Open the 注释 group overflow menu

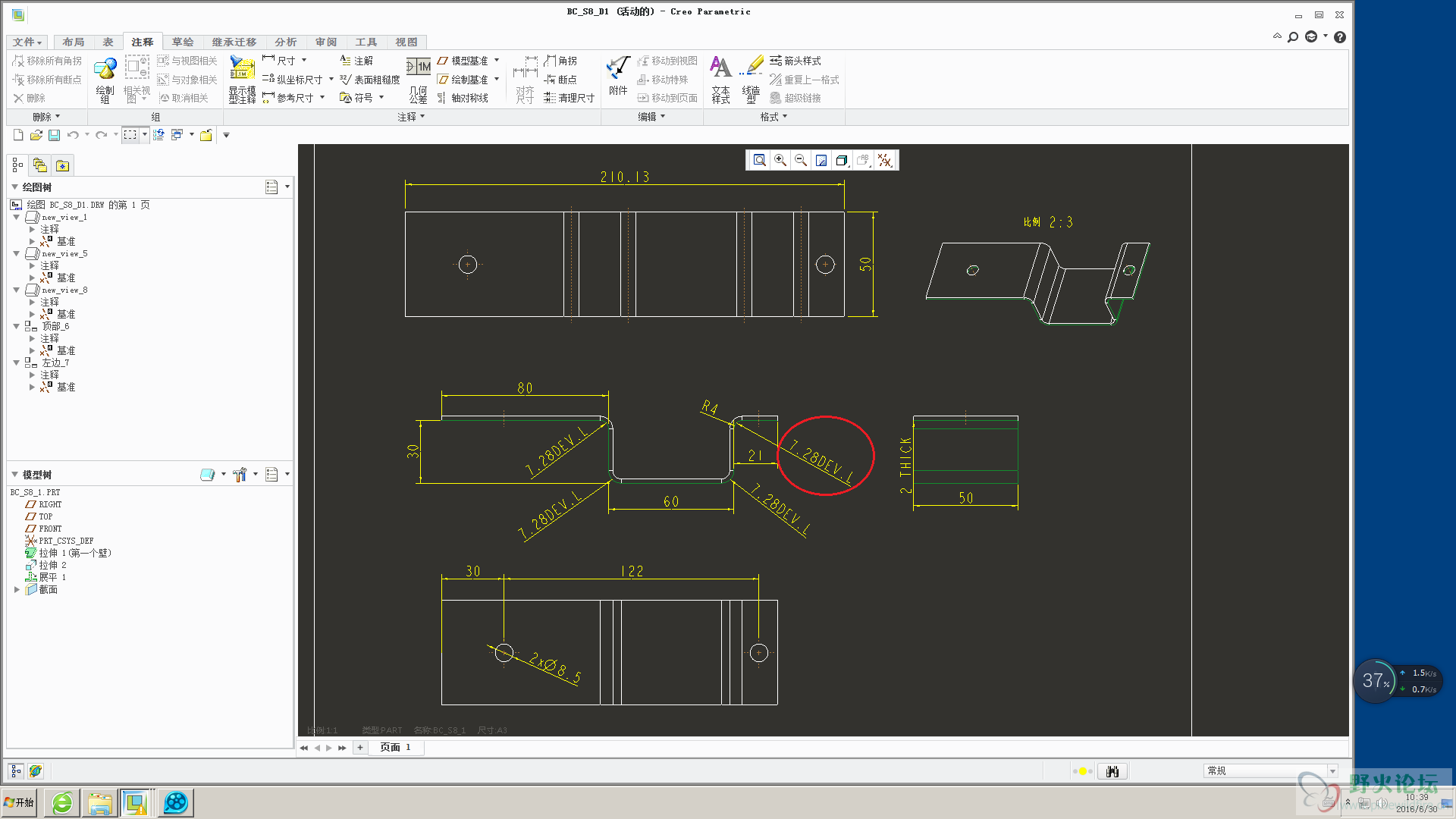[x=411, y=117]
